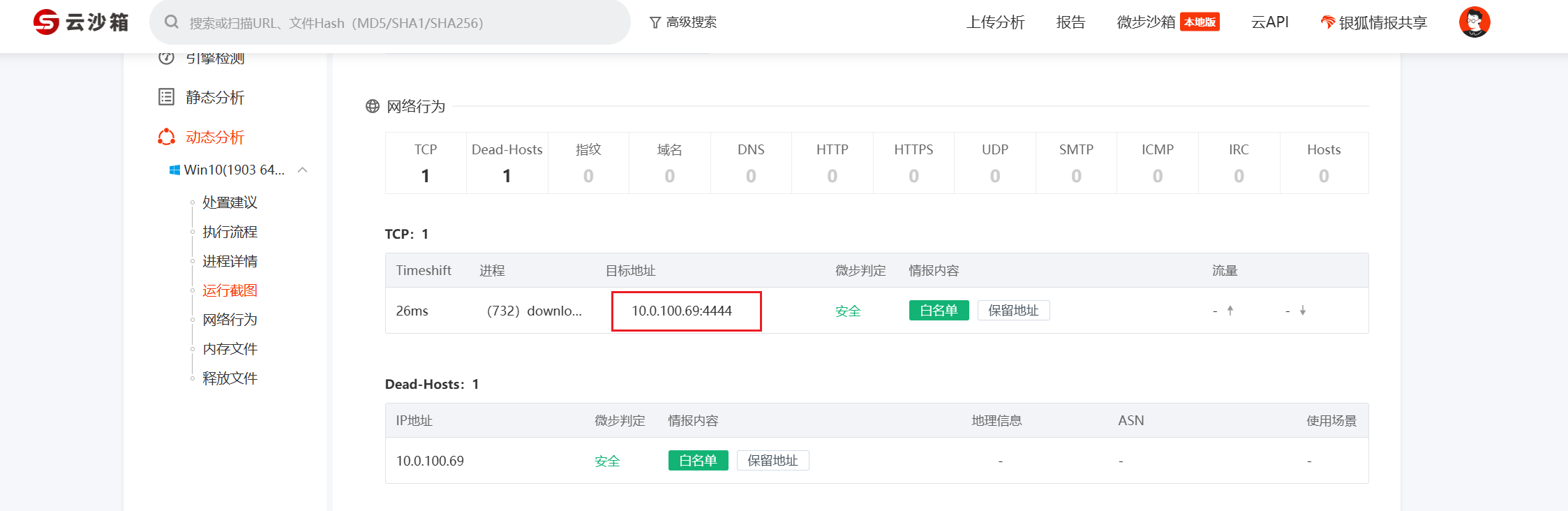Viewport: 1568px width, 511px height.
Task: Select the TCP network tab
Action: (x=425, y=163)
